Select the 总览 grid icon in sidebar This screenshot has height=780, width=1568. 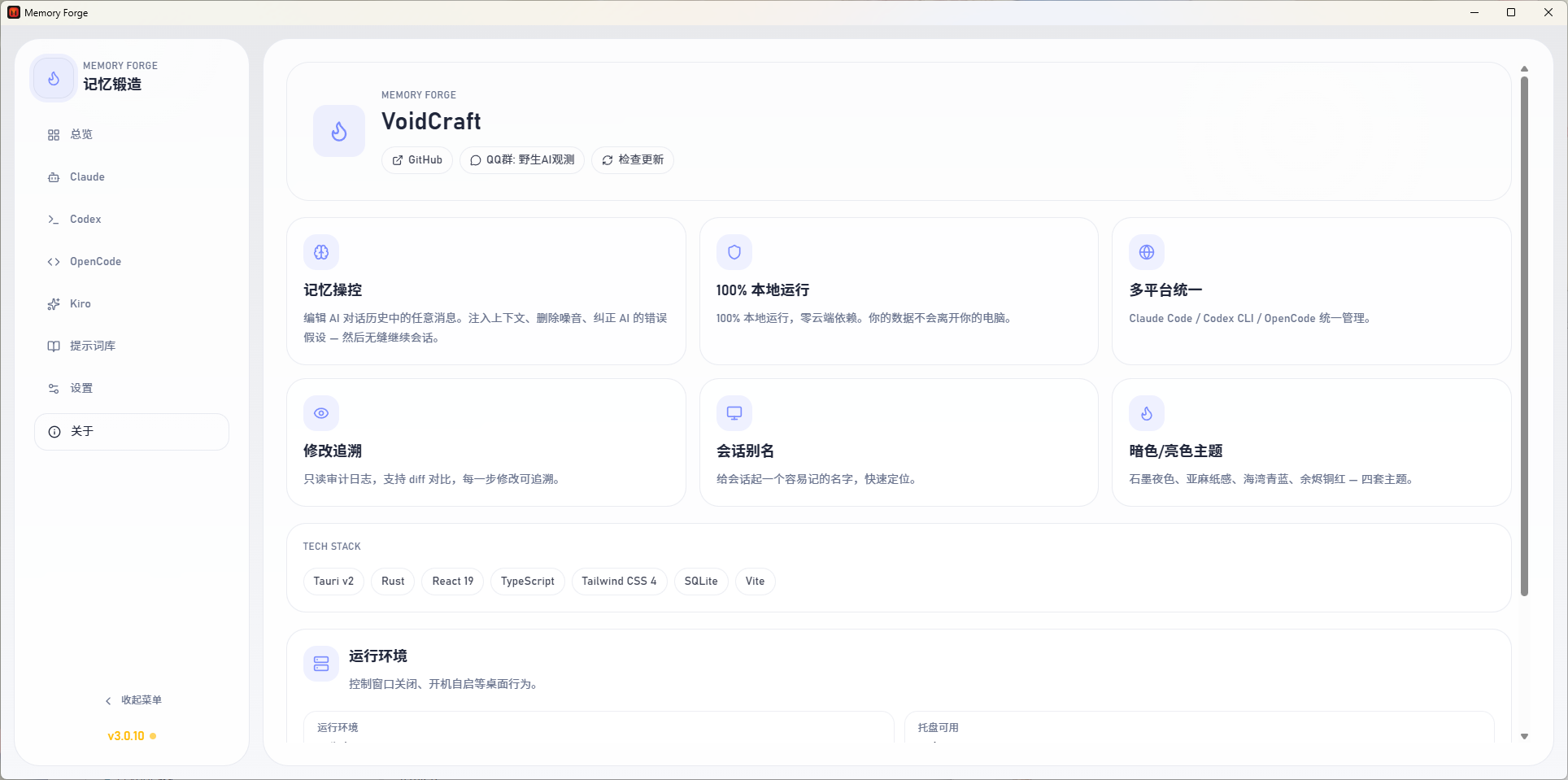coord(54,134)
